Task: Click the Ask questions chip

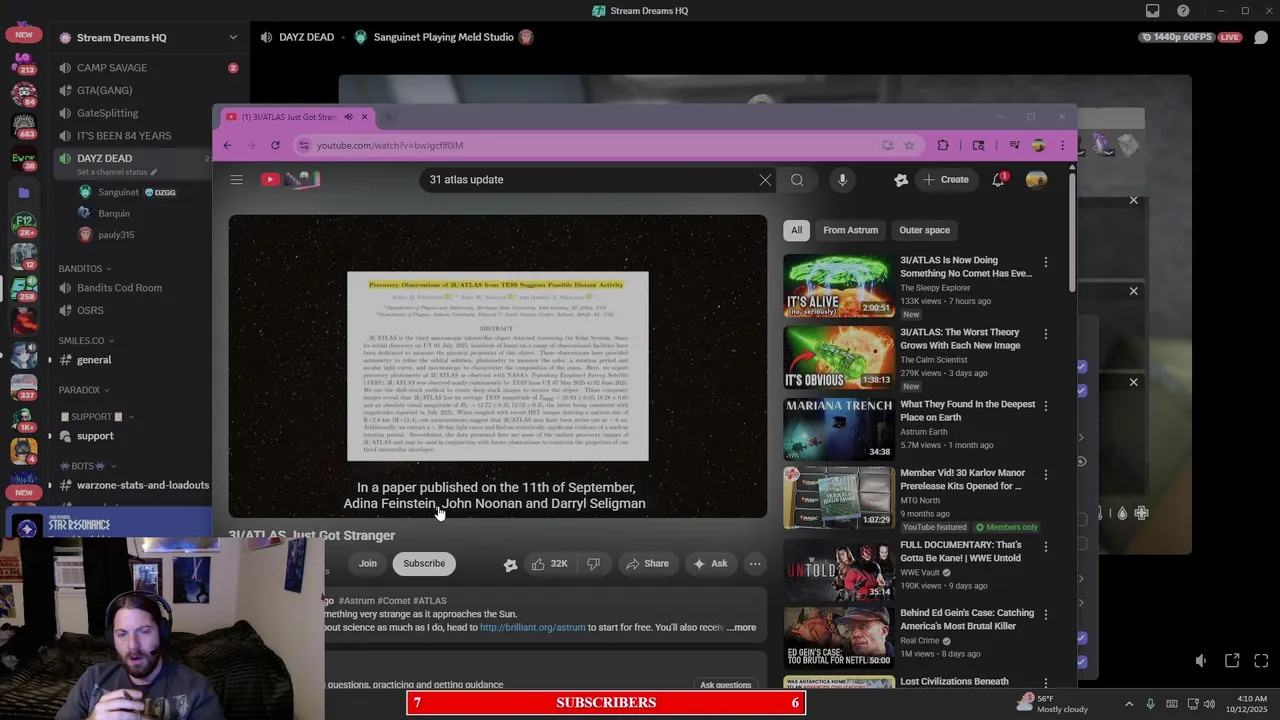Action: [x=725, y=685]
